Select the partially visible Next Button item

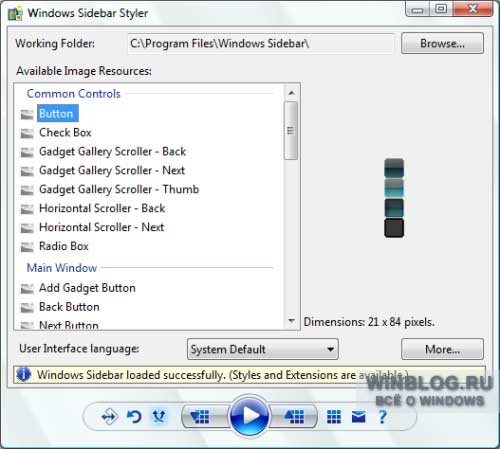click(69, 325)
